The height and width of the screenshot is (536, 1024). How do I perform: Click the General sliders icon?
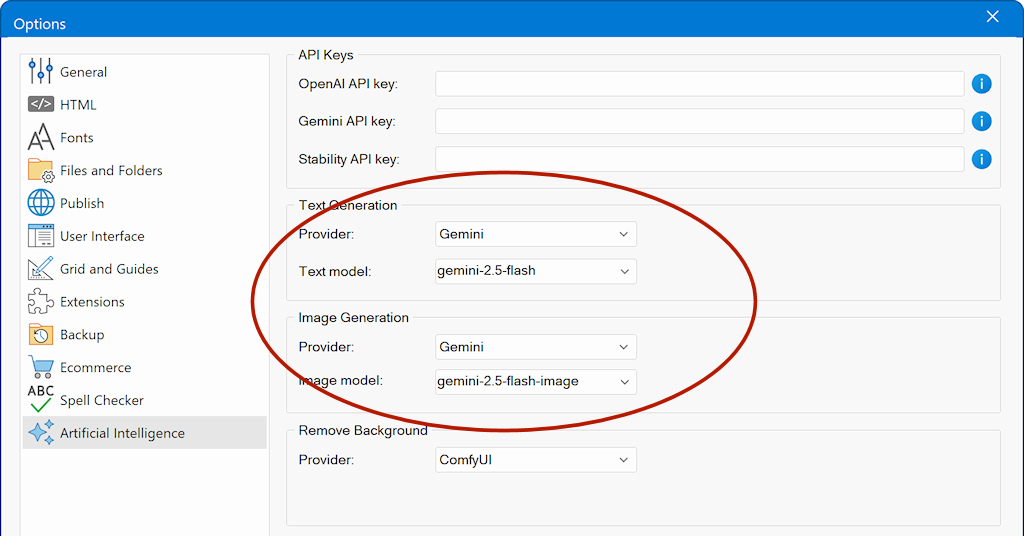40,71
